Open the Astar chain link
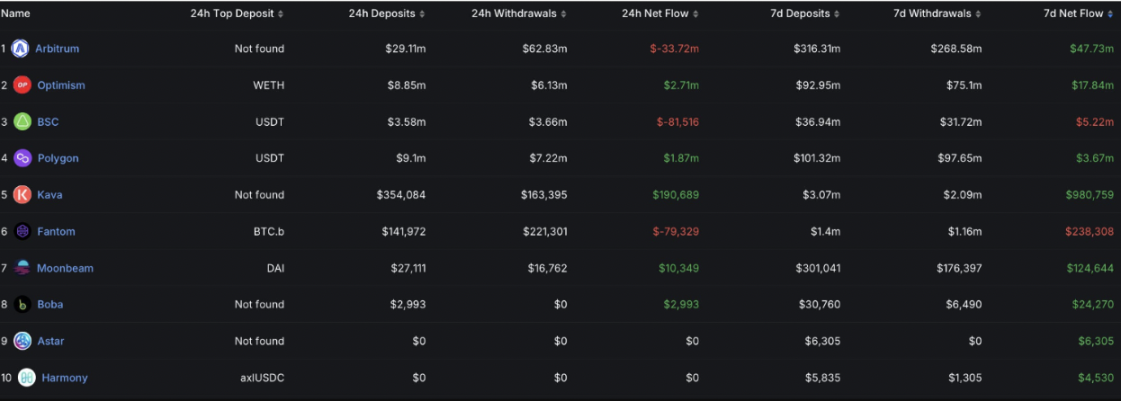Screen dimensions: 1121x401 [x=51, y=341]
